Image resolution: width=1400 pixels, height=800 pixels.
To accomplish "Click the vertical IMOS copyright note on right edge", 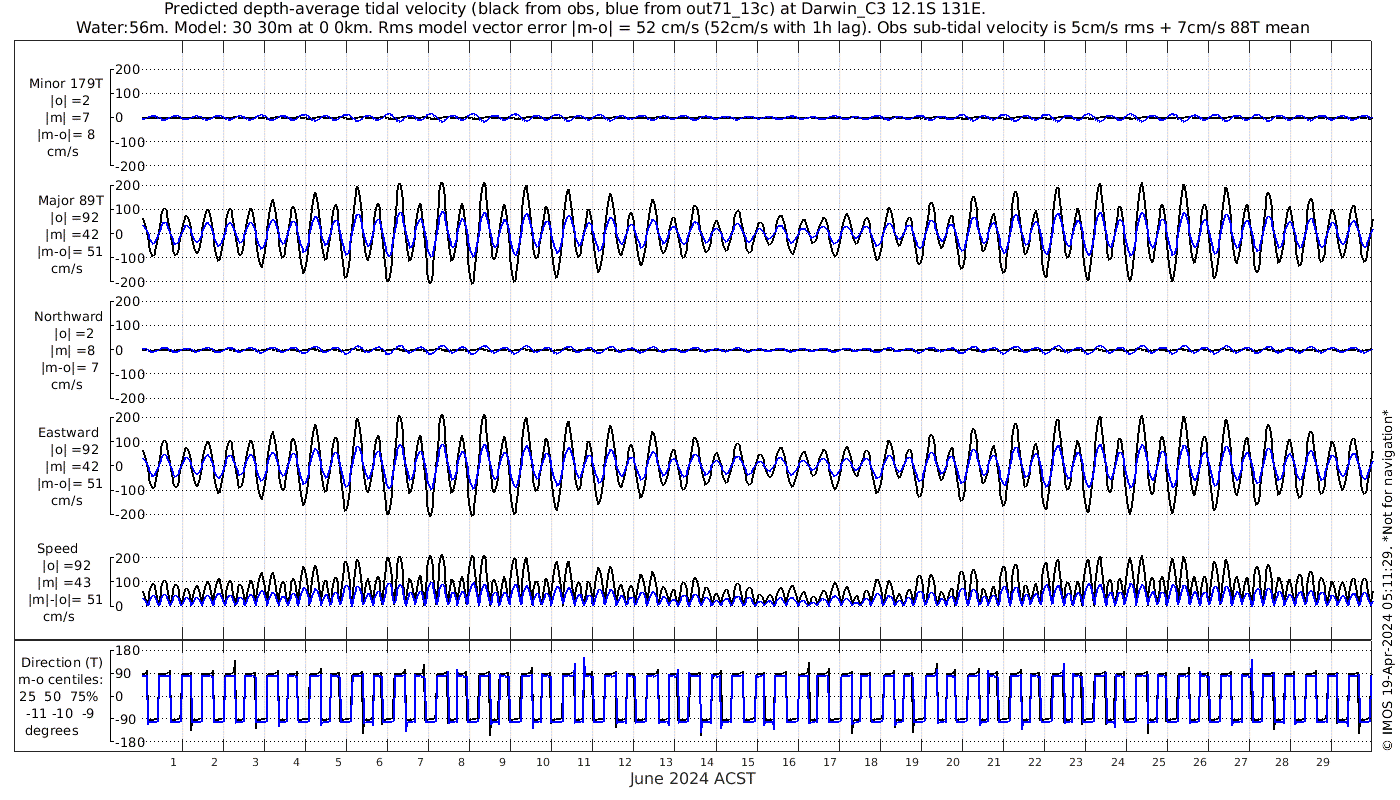I will click(x=1387, y=580).
